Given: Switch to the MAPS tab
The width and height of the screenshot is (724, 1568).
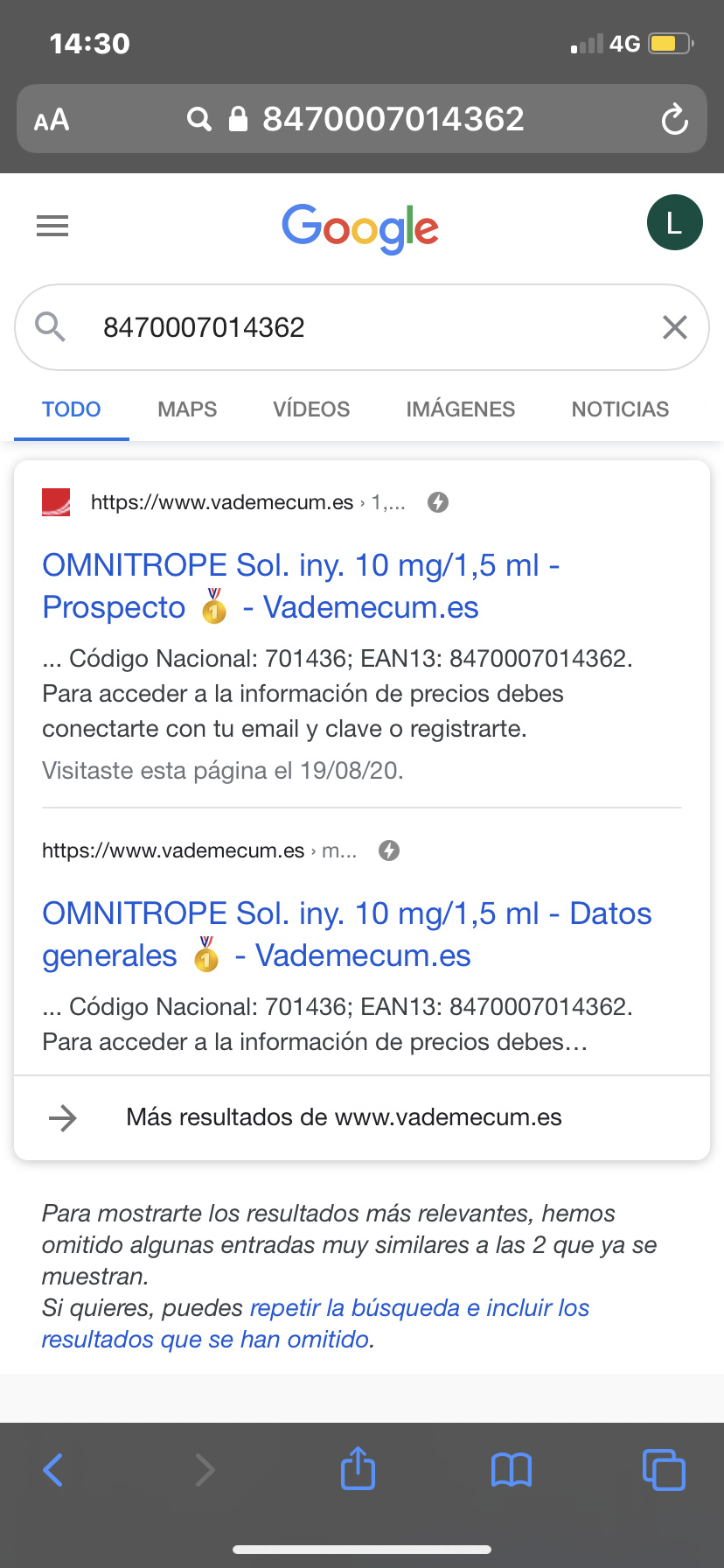Looking at the screenshot, I should (187, 409).
